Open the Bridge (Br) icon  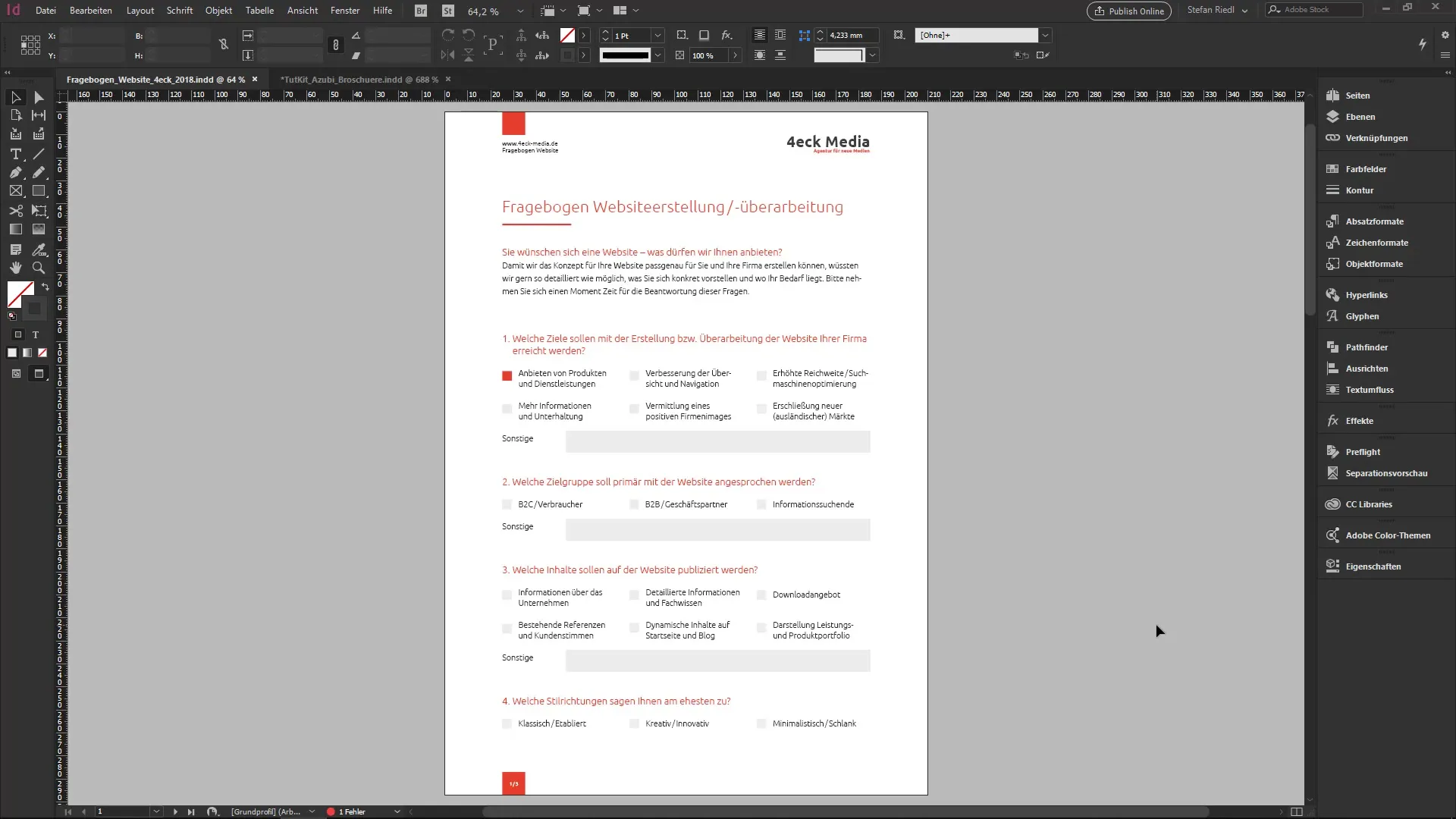point(421,11)
